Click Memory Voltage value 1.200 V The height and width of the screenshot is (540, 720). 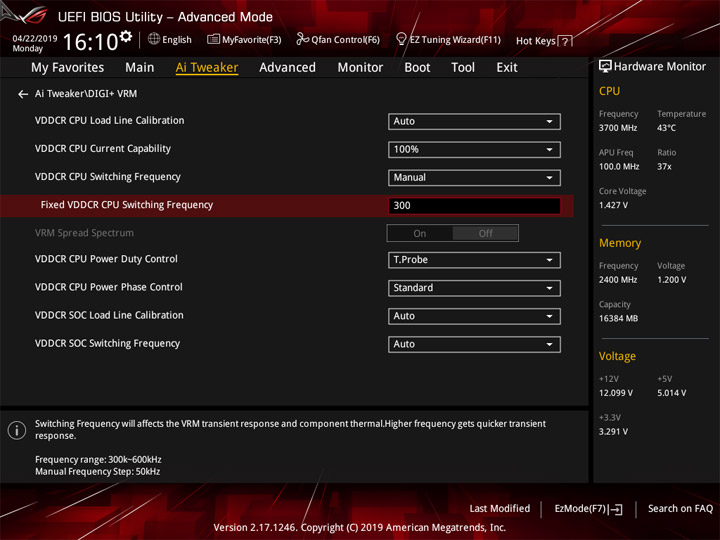tap(672, 280)
